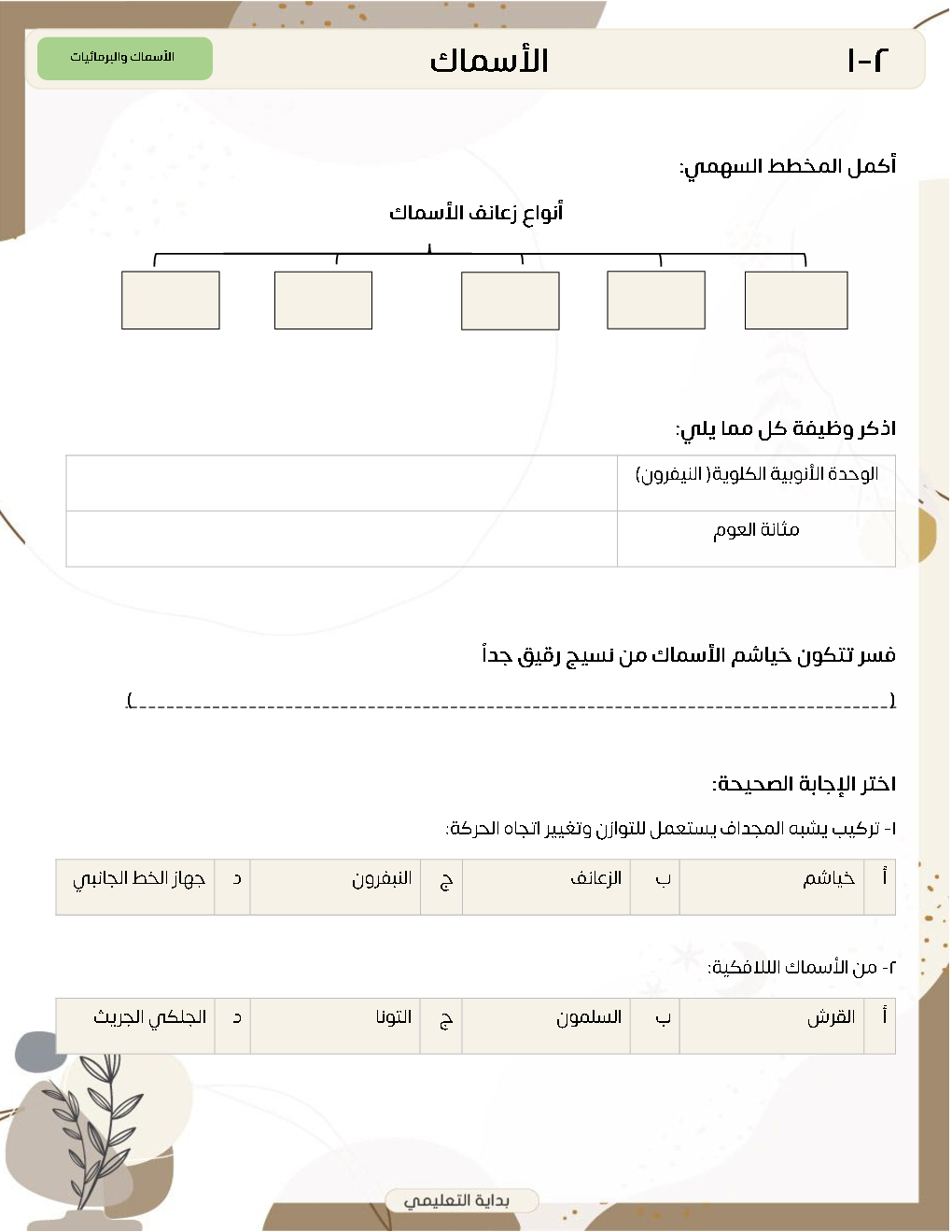Click the green 'الأسماك والبرمائيات' tag

(124, 58)
